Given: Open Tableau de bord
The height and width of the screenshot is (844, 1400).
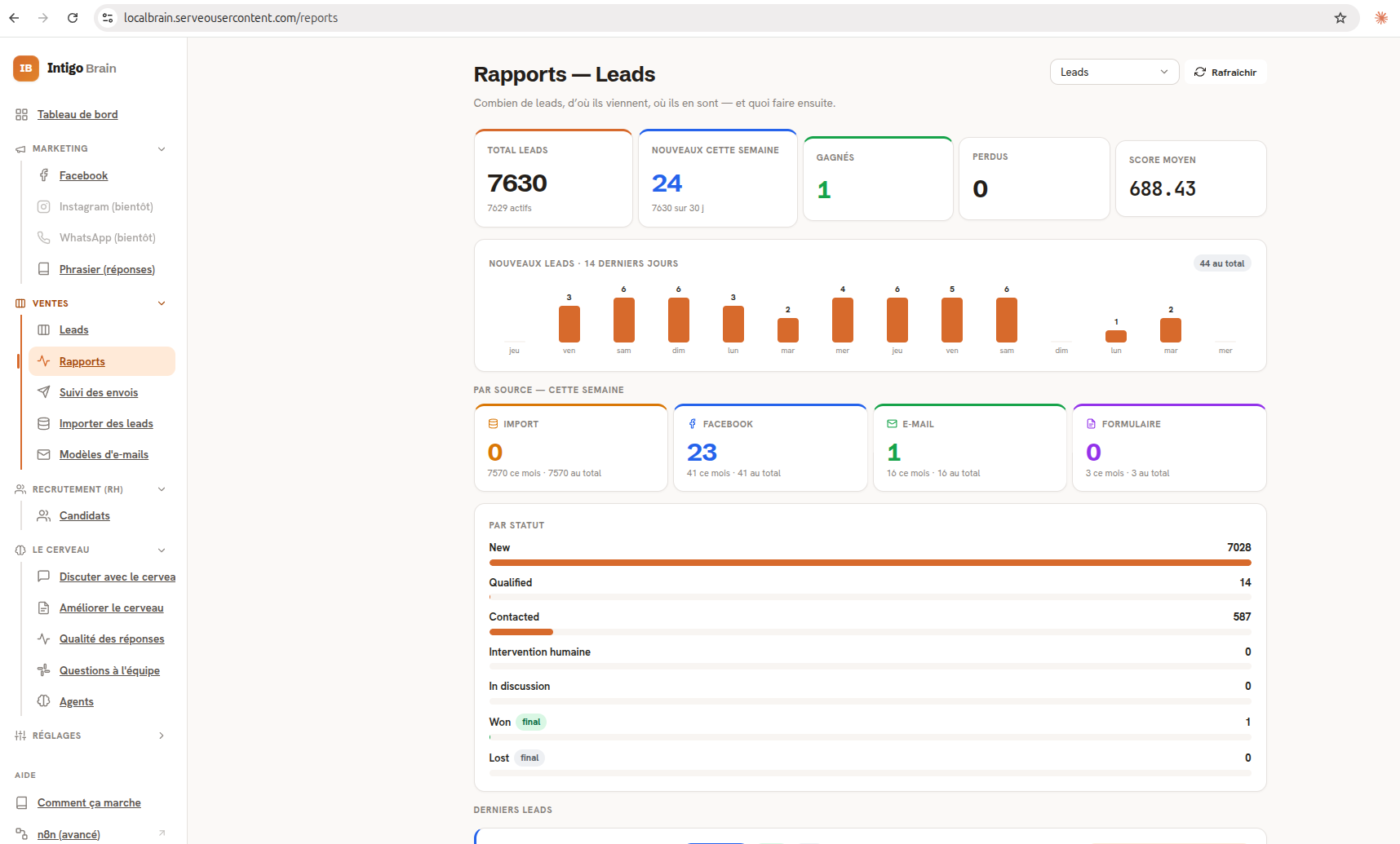Looking at the screenshot, I should pyautogui.click(x=78, y=115).
